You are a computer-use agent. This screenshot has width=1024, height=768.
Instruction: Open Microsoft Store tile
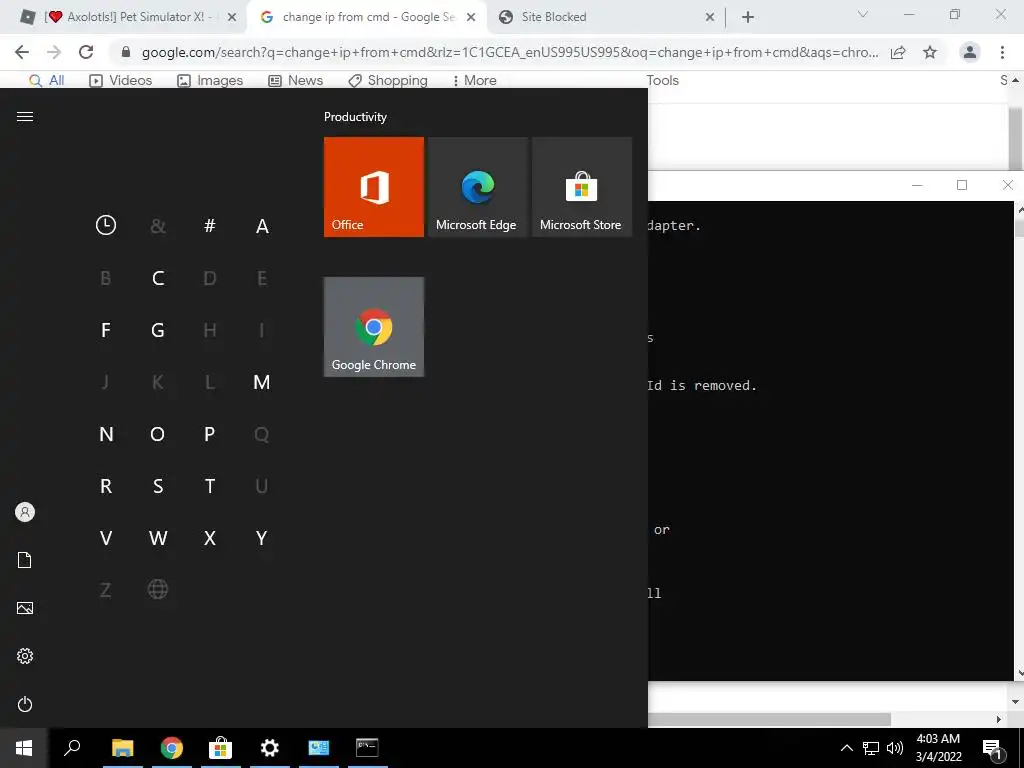coord(582,187)
